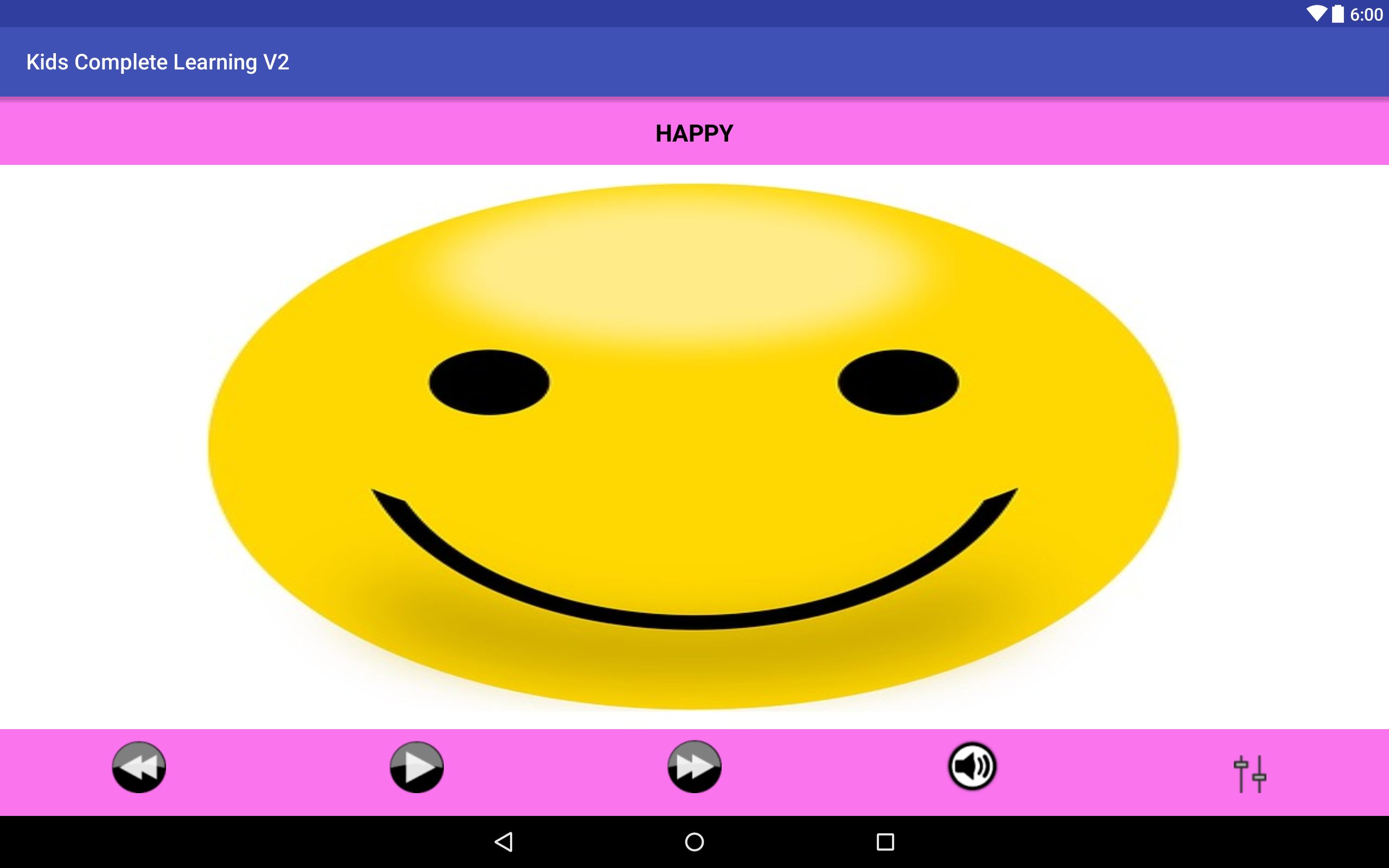Tap the HAPPY label text

[x=694, y=133]
